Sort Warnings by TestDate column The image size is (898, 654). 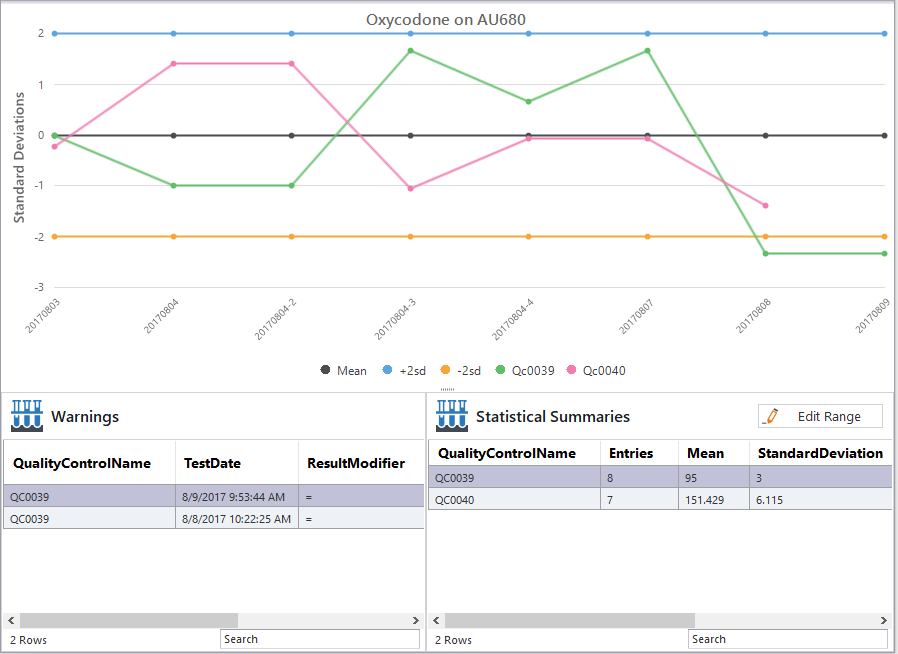pyautogui.click(x=237, y=463)
